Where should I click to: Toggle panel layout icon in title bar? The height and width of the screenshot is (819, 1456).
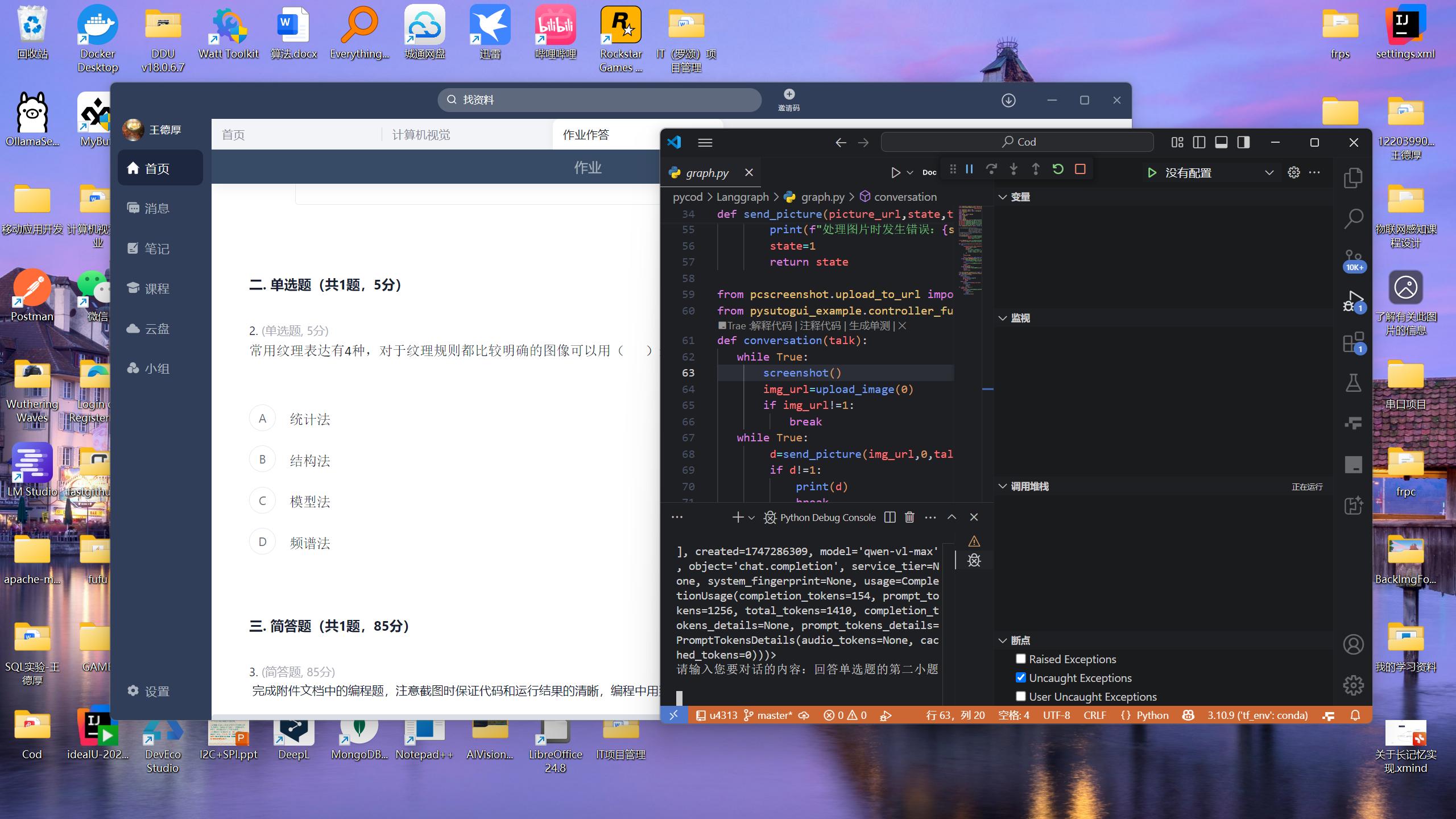point(1221,142)
